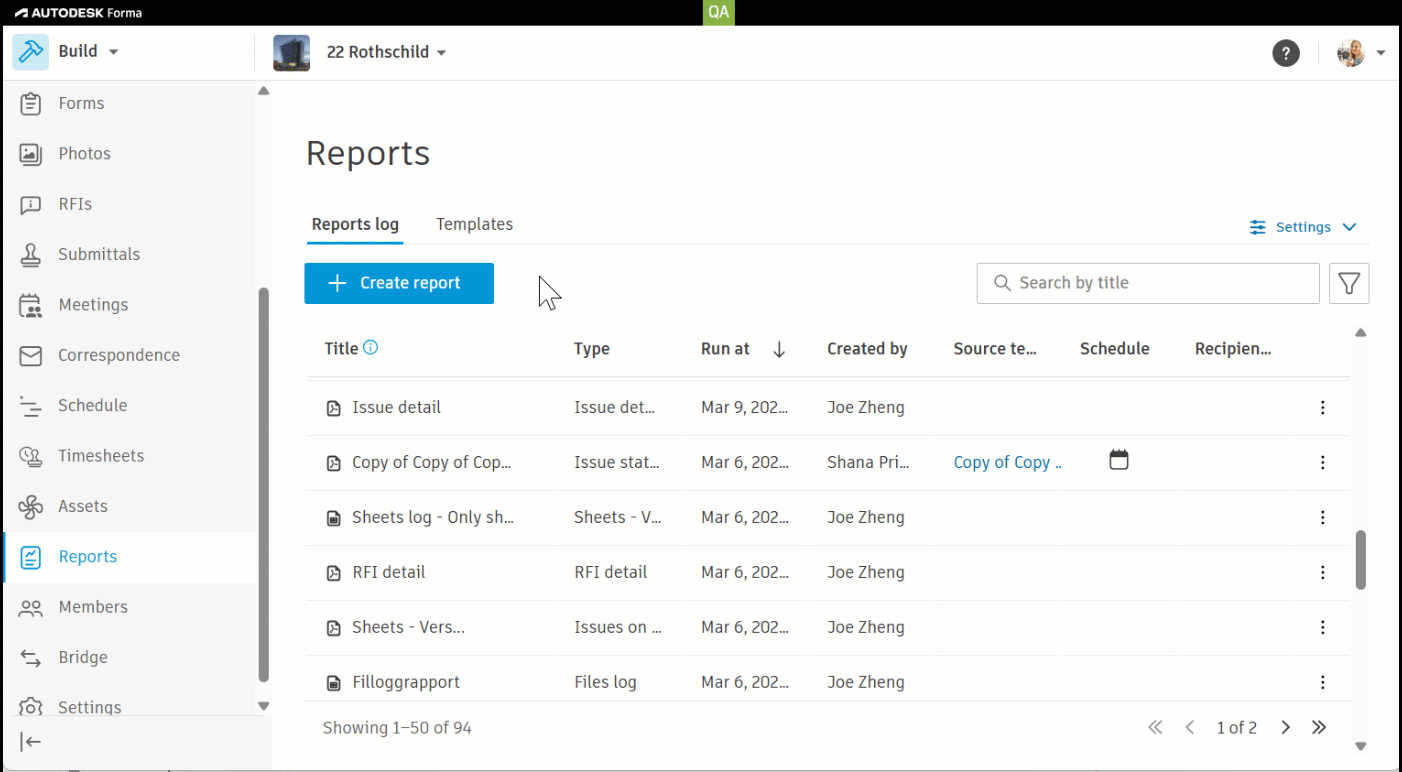Open the 22 Rothschild project dropdown
Viewport: 1402px width, 772px height.
pos(386,52)
